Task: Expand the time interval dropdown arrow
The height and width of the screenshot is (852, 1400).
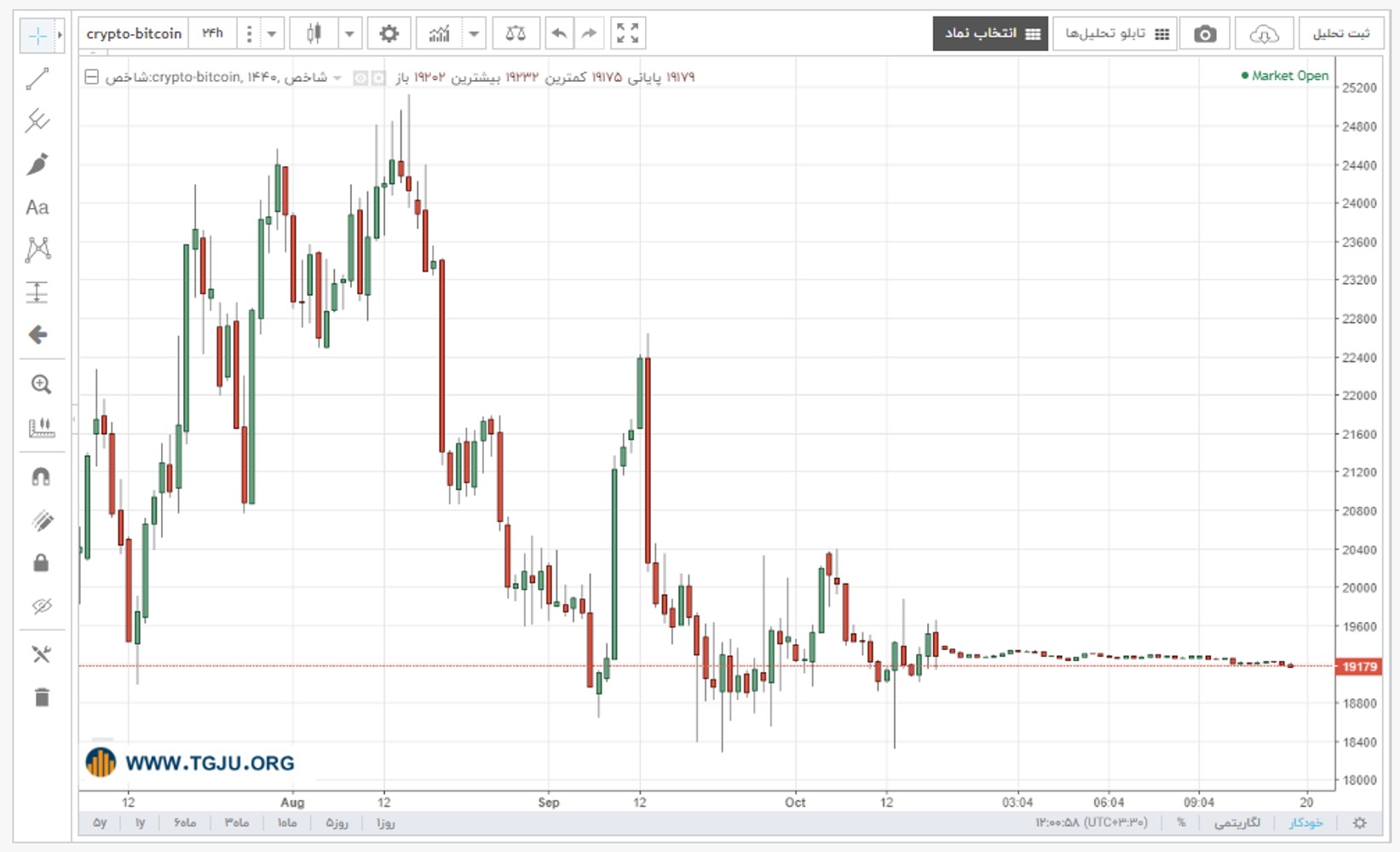Action: pyautogui.click(x=271, y=33)
